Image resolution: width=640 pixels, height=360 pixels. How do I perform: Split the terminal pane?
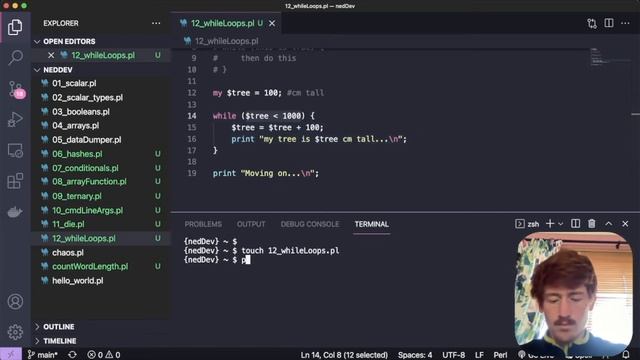point(575,224)
